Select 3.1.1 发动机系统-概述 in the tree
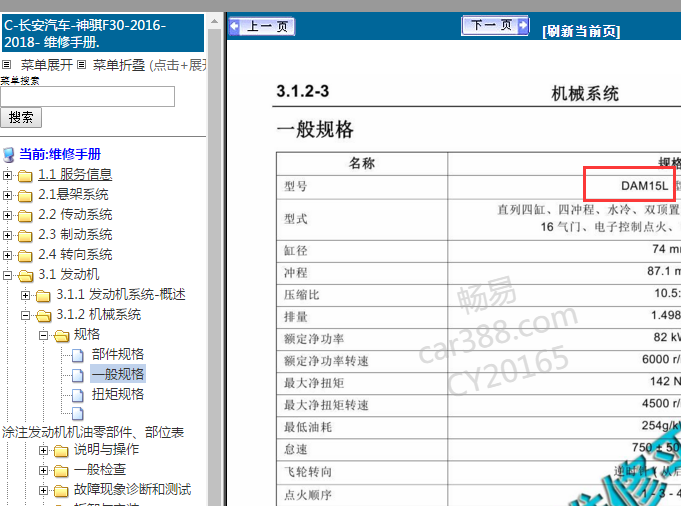681x506 pixels. point(121,294)
